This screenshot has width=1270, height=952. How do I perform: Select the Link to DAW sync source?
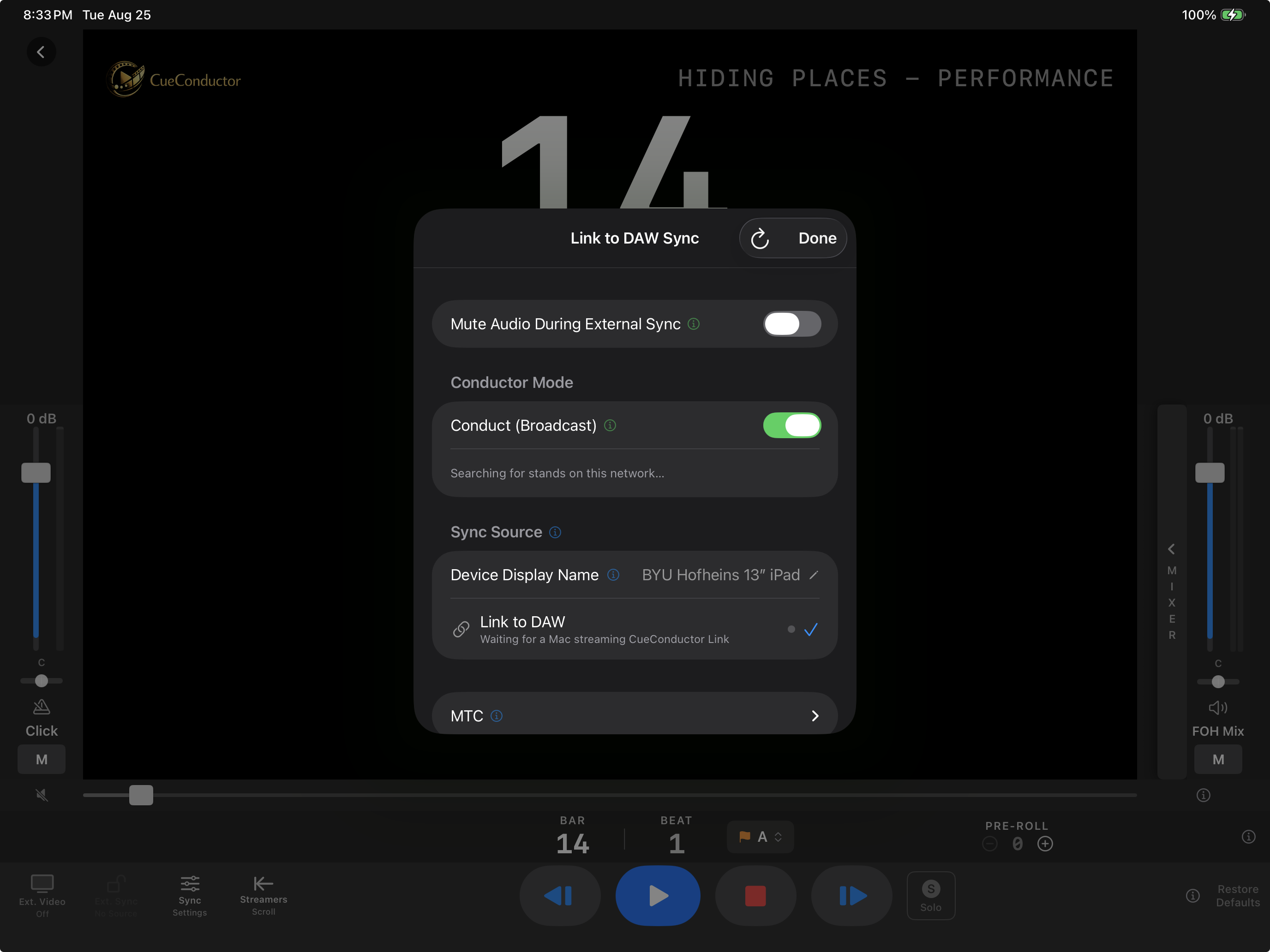[635, 630]
